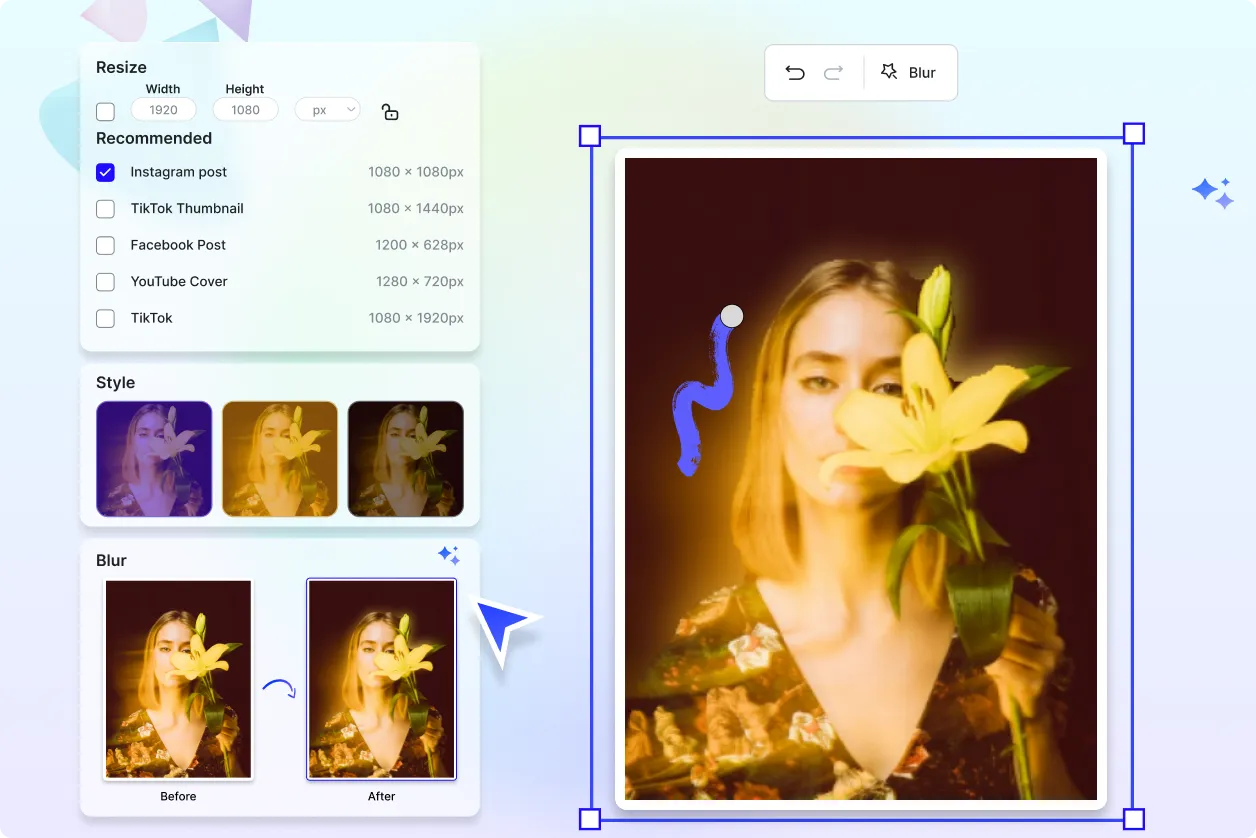Open the px unit dropdown
Image resolution: width=1256 pixels, height=838 pixels.
tap(327, 110)
